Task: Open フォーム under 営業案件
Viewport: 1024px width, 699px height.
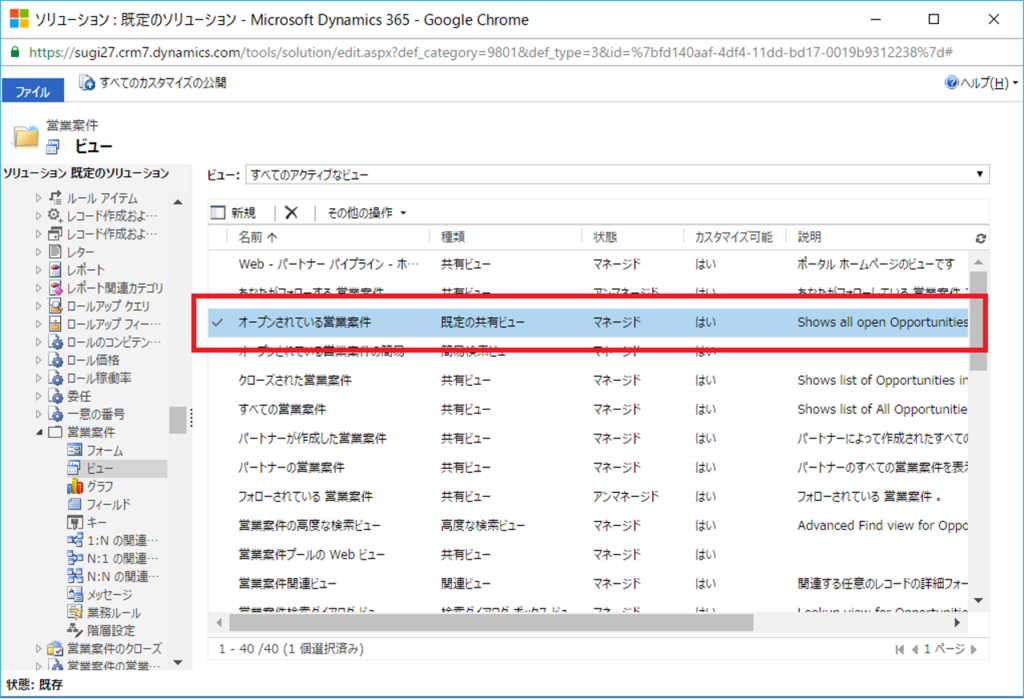Action: (95, 450)
